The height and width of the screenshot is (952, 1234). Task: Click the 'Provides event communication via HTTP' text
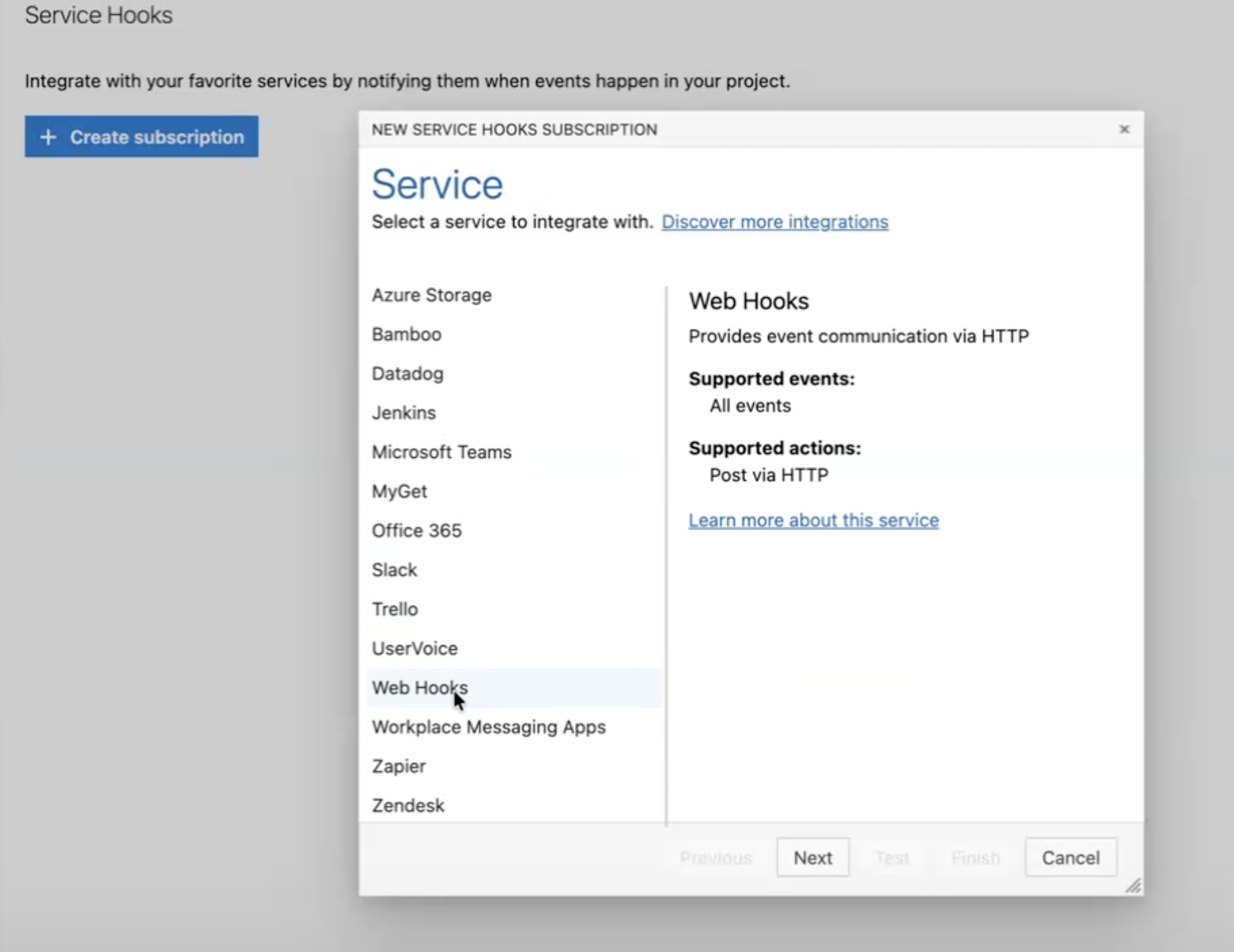pyautogui.click(x=858, y=337)
